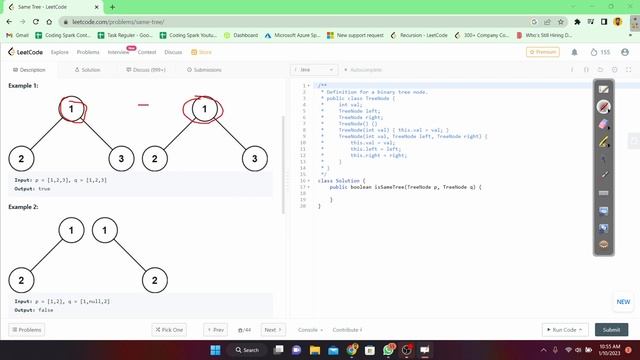Switch to the Description tab
The image size is (640, 360).
click(x=29, y=70)
